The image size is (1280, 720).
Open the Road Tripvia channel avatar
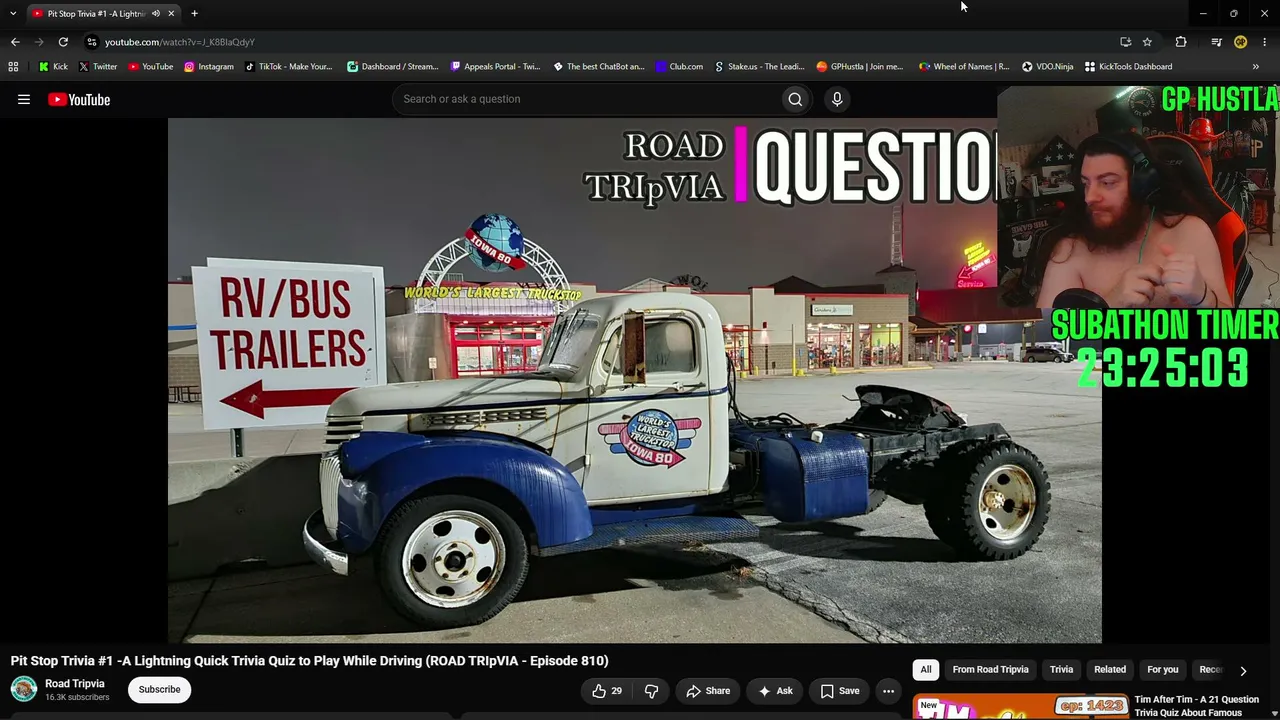pos(24,689)
